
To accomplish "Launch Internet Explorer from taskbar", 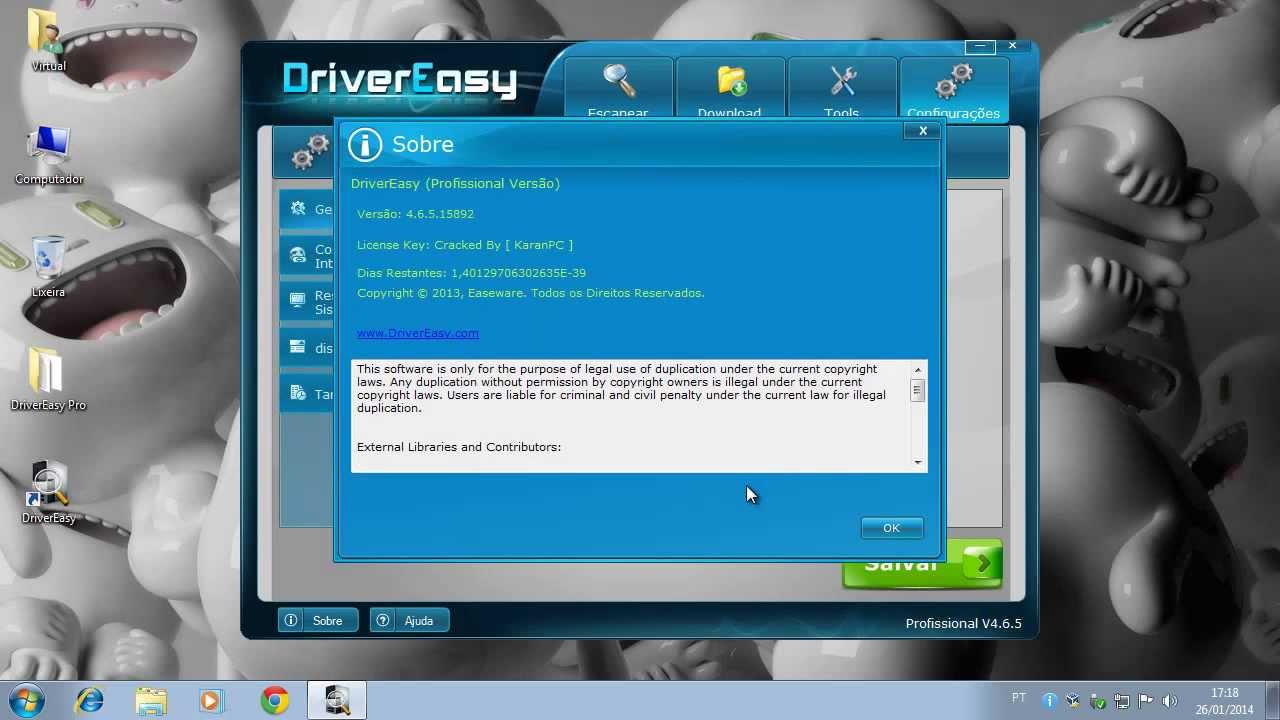I will 90,701.
